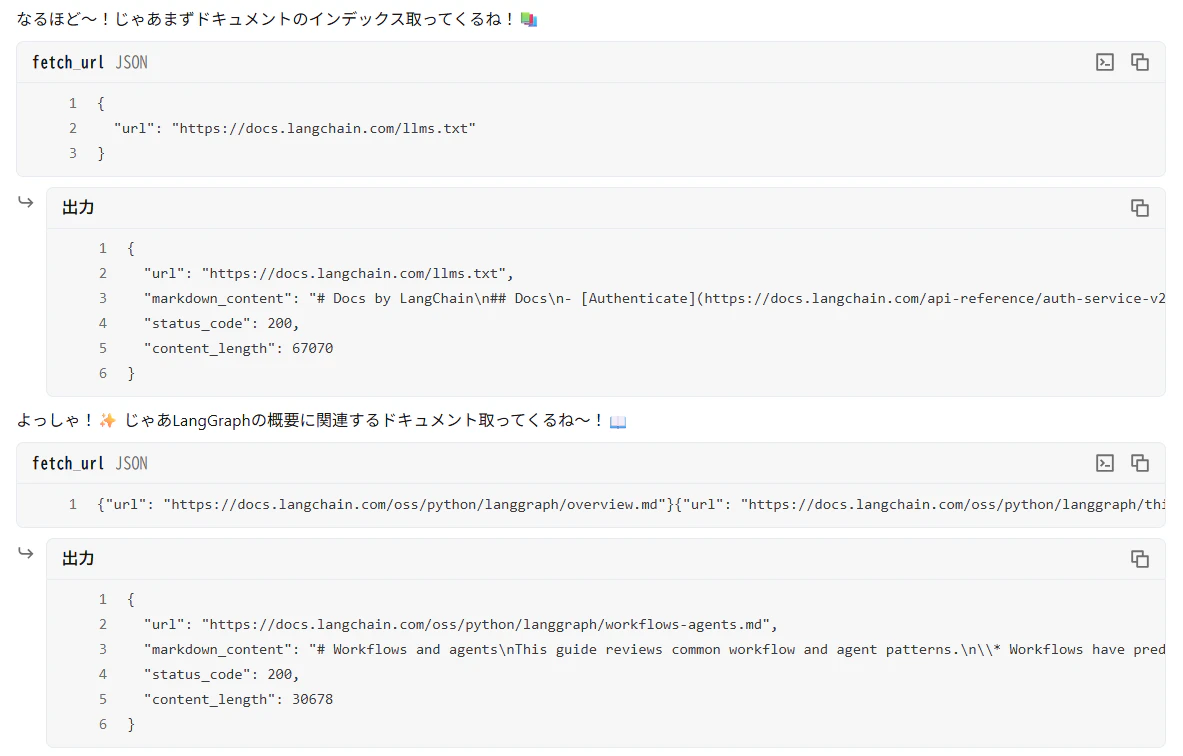Screen dimensions: 1183x756
Task: Click the first 出力 header label
Action: (78, 207)
